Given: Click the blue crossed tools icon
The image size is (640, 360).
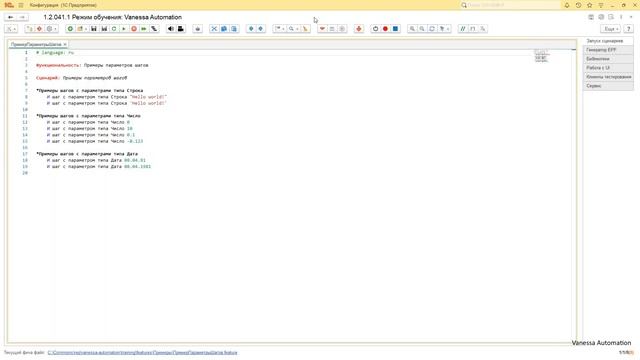Looking at the screenshot, I should tap(214, 29).
